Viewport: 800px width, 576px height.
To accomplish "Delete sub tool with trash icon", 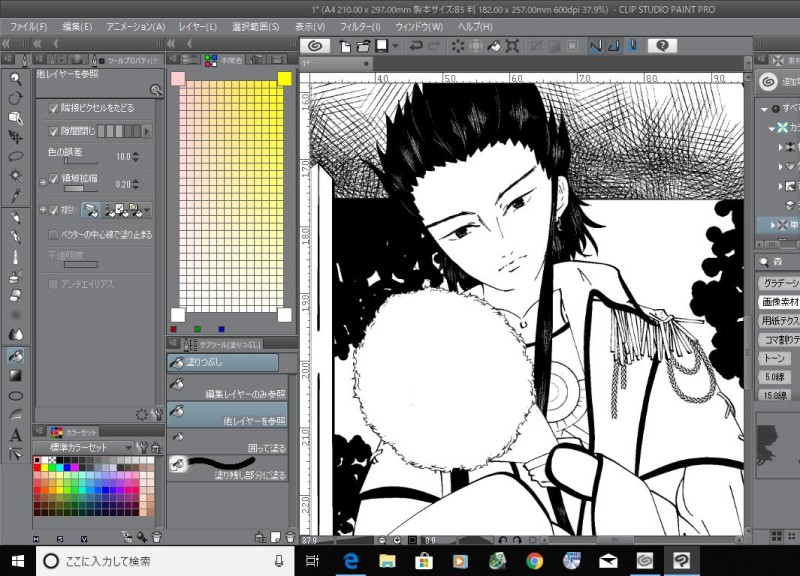I will click(x=290, y=537).
